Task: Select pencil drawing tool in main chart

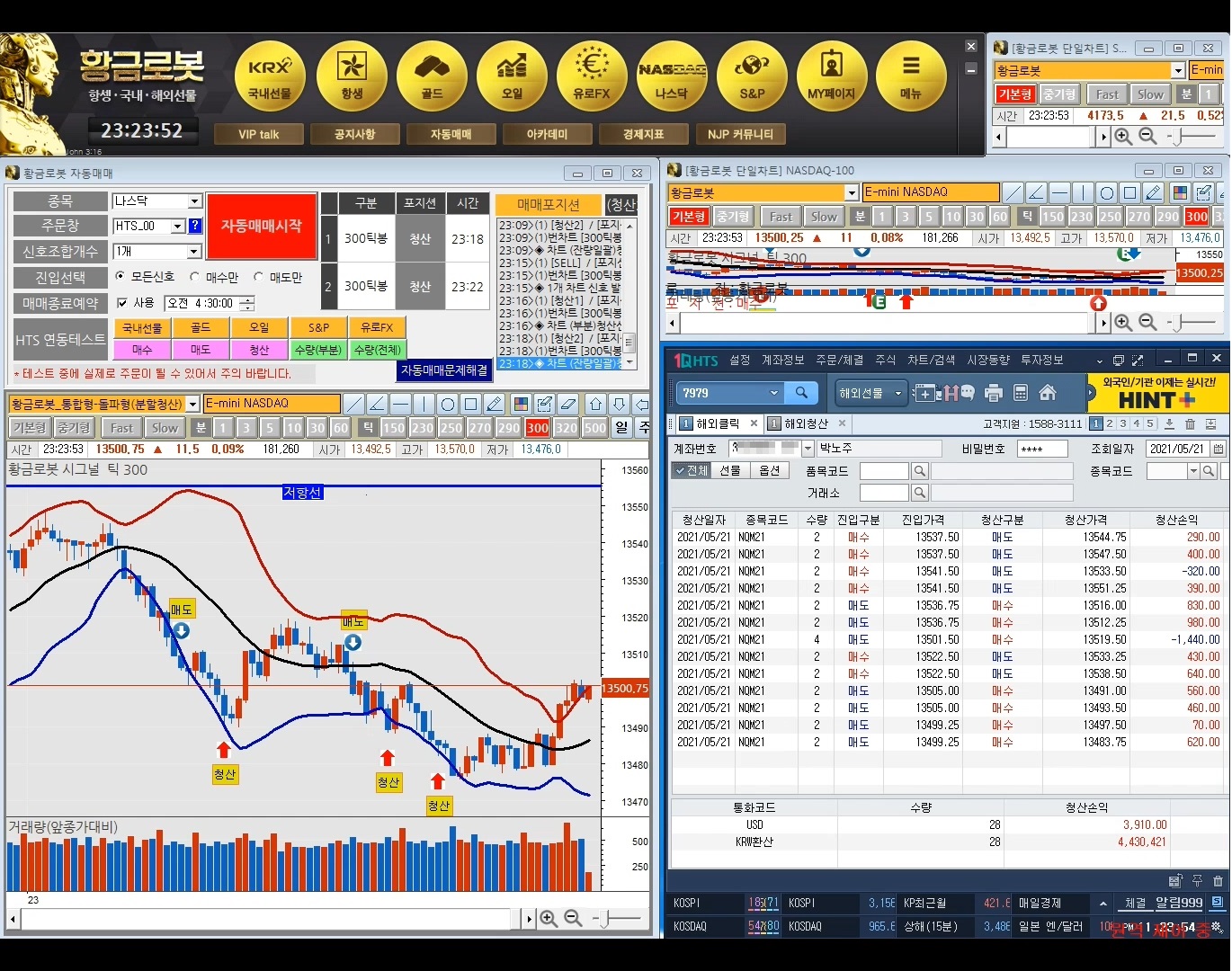Action: coord(495,404)
